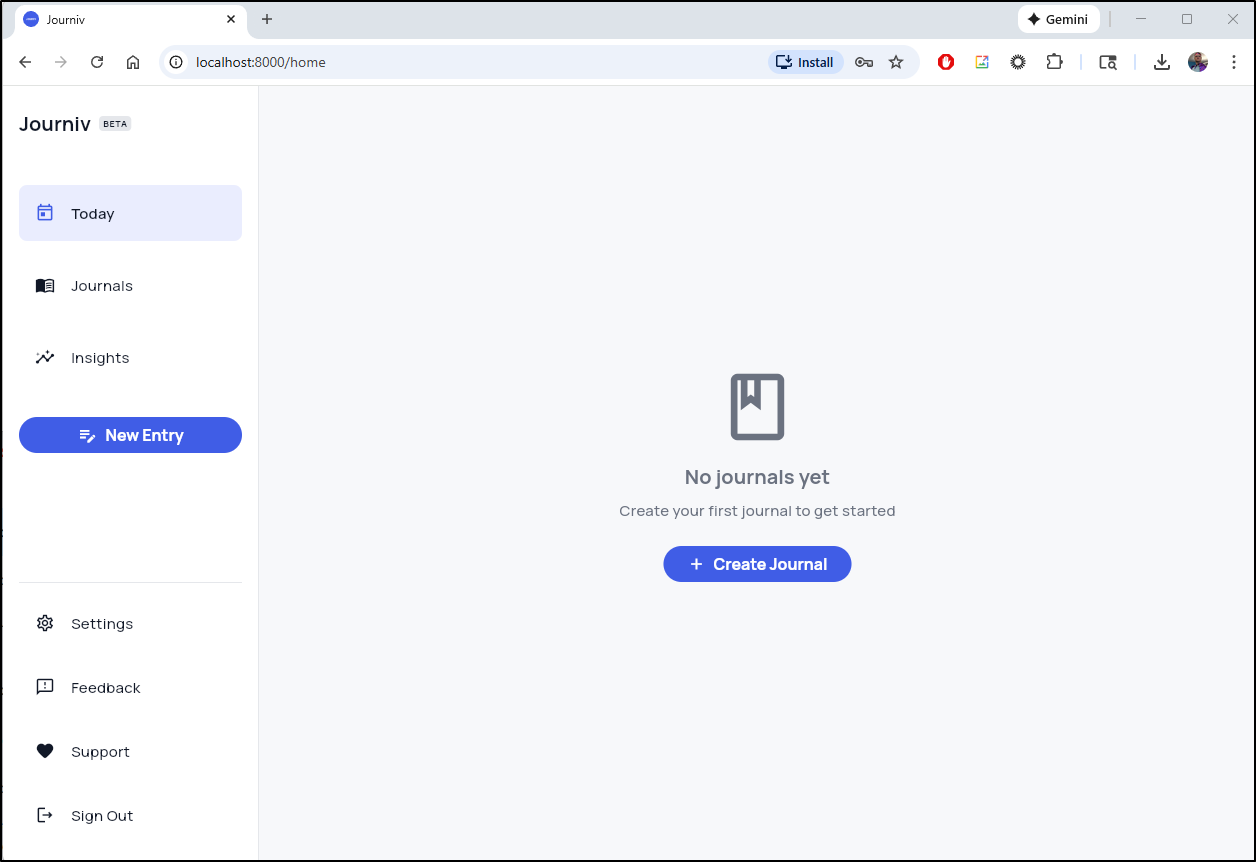The width and height of the screenshot is (1256, 862).
Task: Open the Journals menu item
Action: point(102,286)
